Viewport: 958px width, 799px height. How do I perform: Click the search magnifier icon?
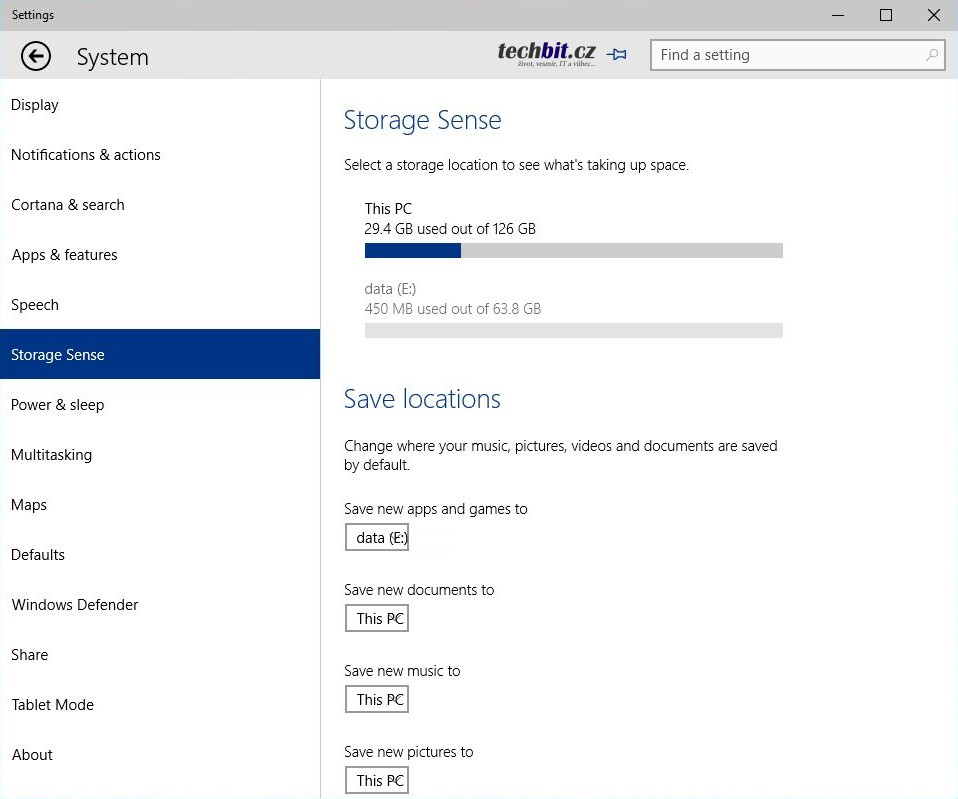pyautogui.click(x=932, y=55)
